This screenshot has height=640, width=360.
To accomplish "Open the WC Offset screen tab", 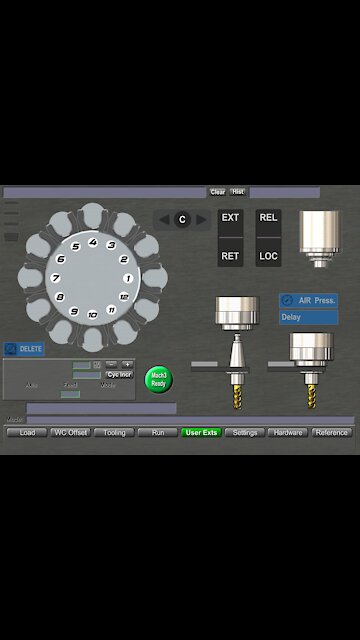I will point(71,433).
